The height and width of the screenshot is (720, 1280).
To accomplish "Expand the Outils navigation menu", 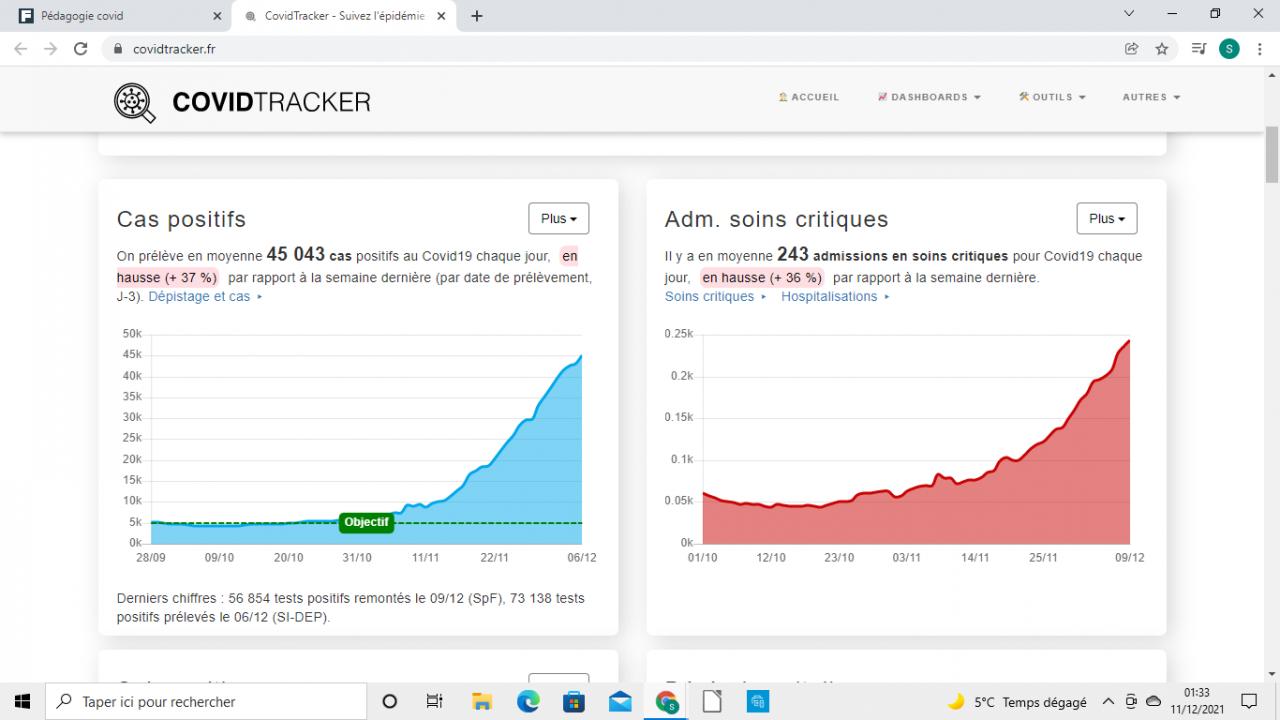I will tap(1052, 97).
